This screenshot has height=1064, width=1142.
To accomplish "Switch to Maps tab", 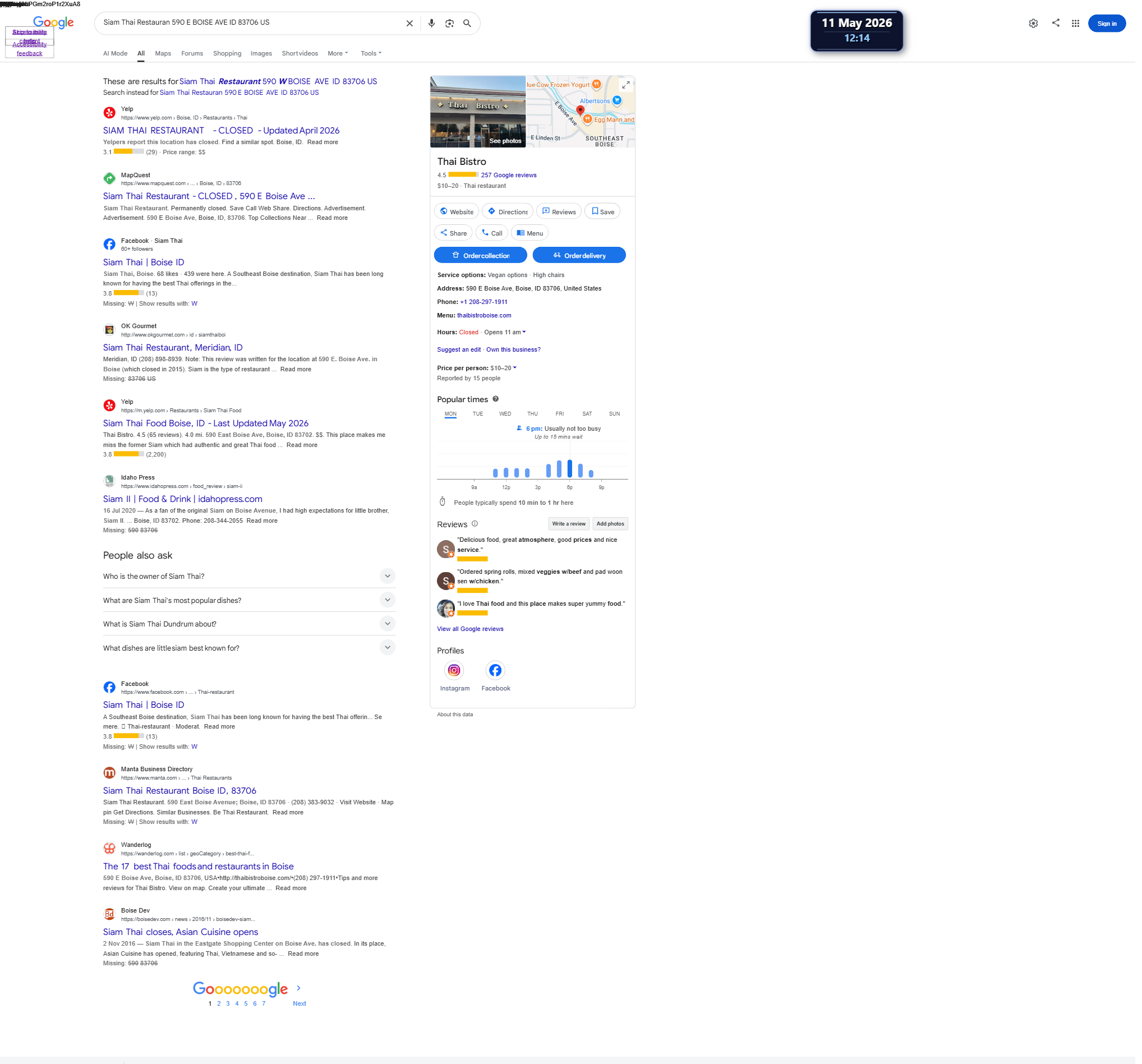I will pyautogui.click(x=164, y=53).
